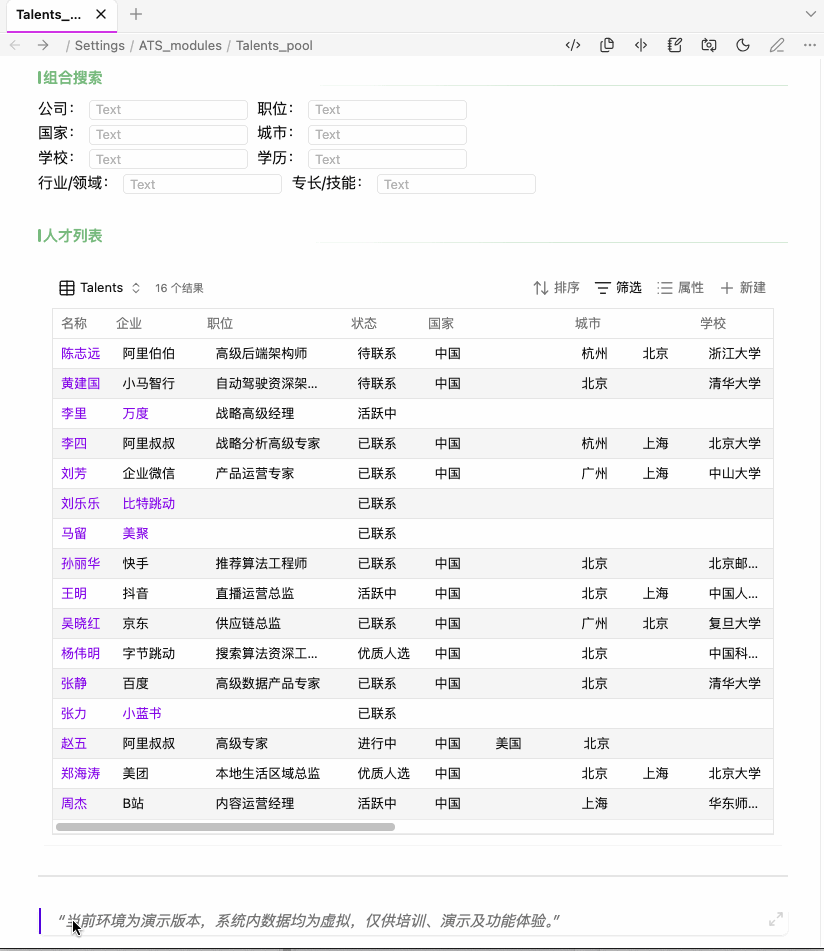Open the Talents view switcher dropdown
Screen dimensions: 824x951
[x=136, y=287]
